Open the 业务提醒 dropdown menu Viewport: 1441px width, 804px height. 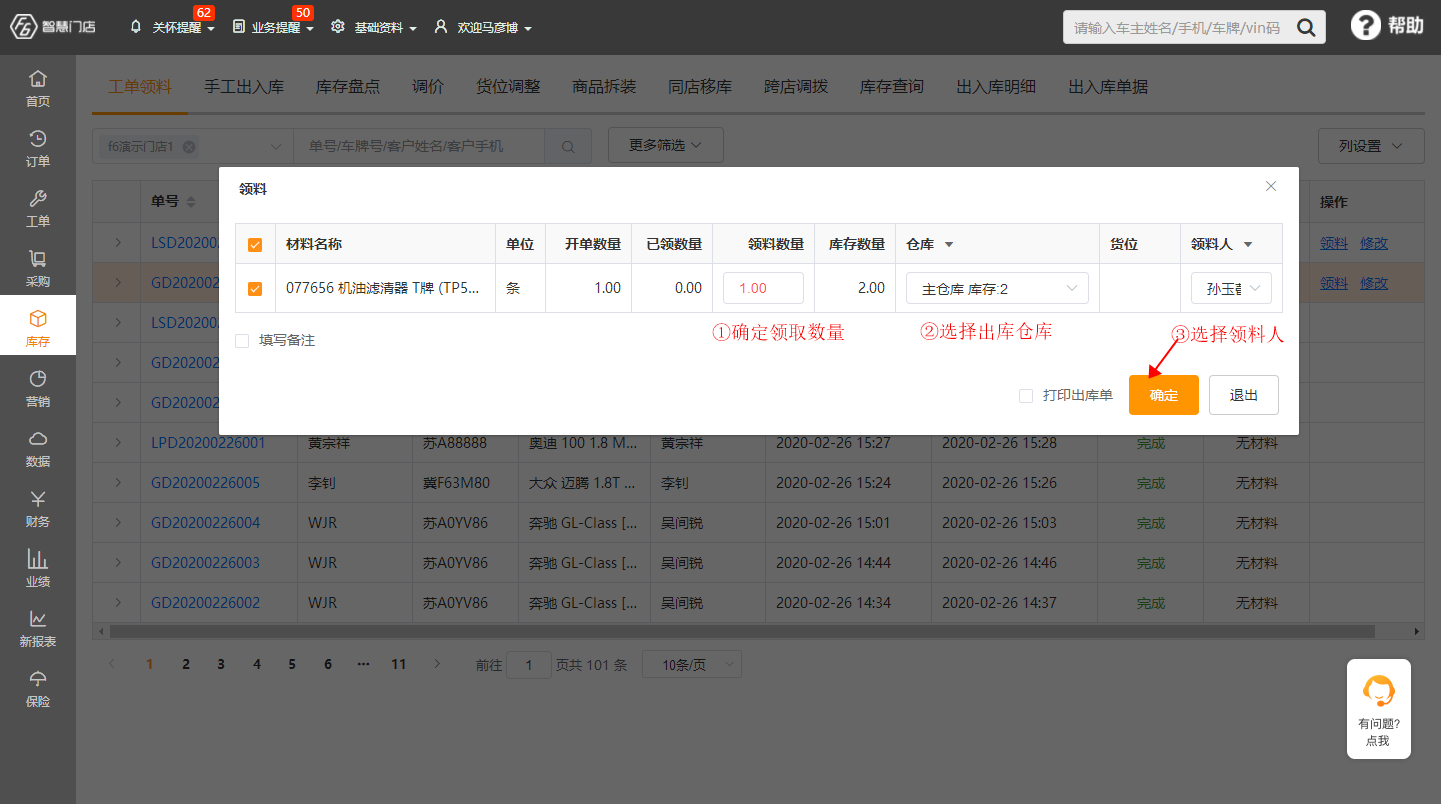(x=273, y=28)
